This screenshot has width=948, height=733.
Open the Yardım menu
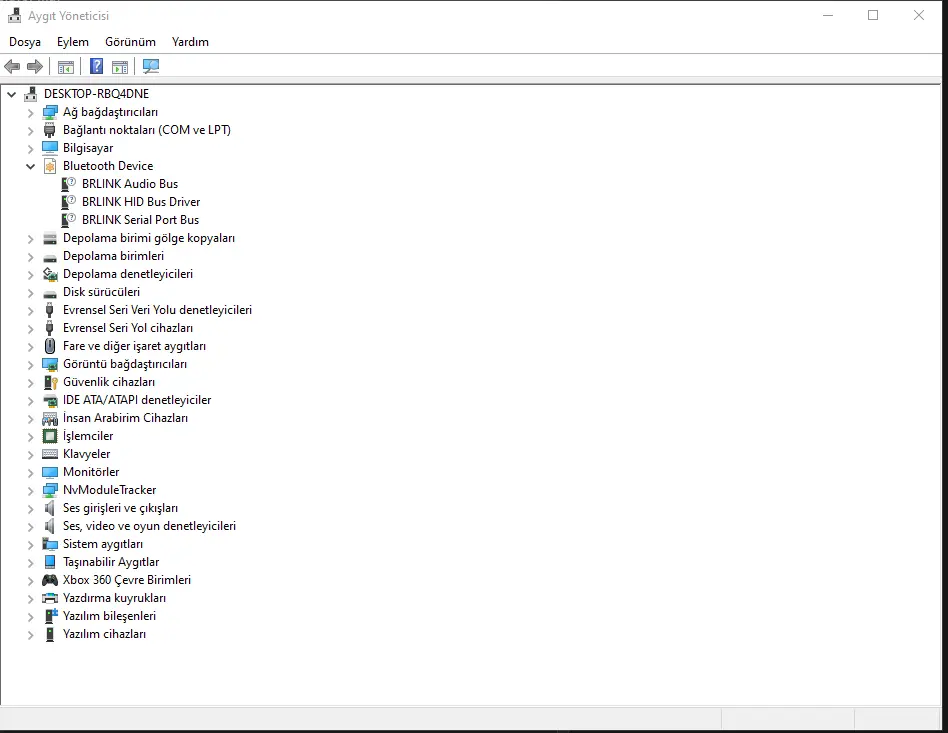[190, 42]
